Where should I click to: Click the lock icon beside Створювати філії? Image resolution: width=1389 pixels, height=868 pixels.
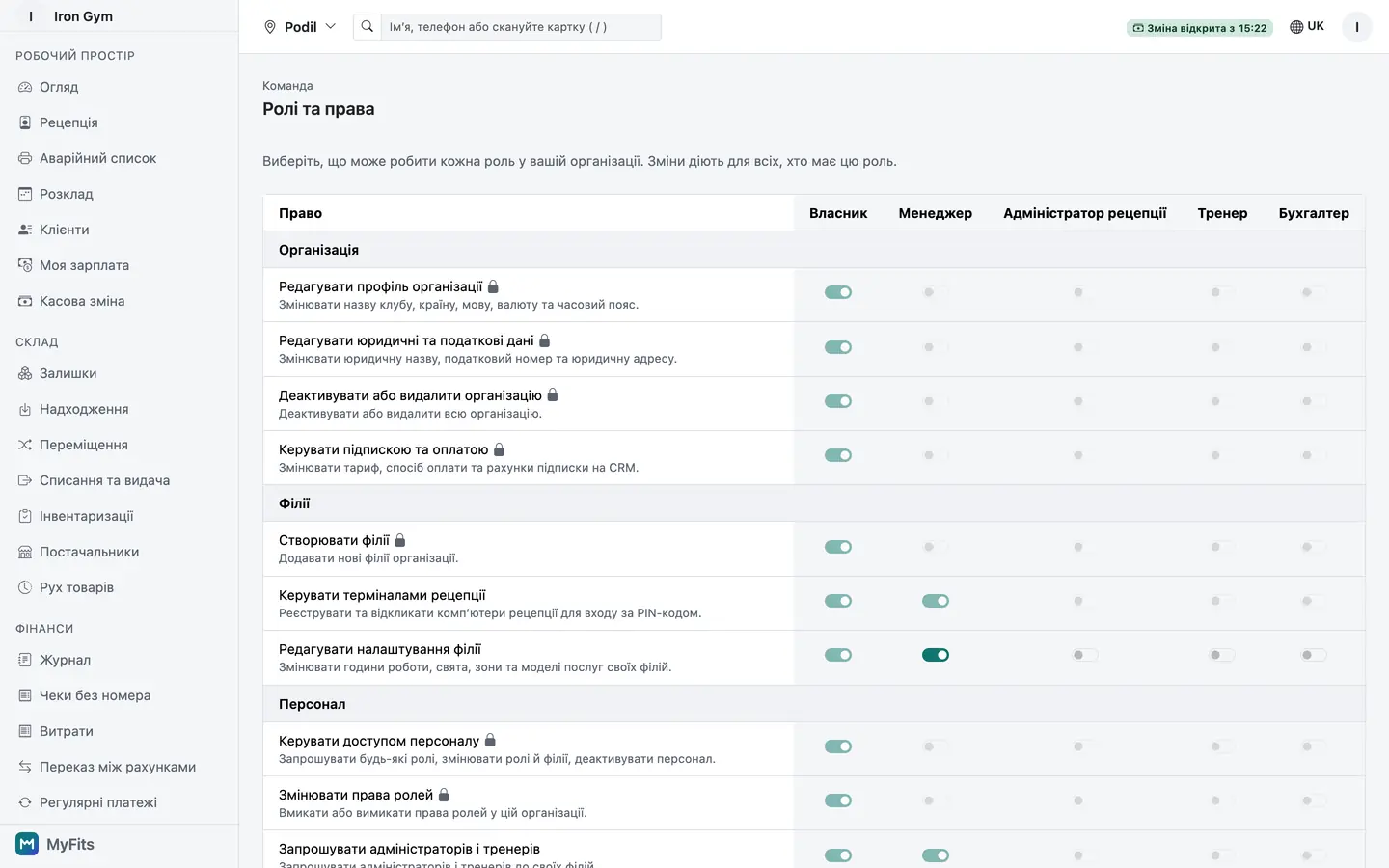coord(400,540)
